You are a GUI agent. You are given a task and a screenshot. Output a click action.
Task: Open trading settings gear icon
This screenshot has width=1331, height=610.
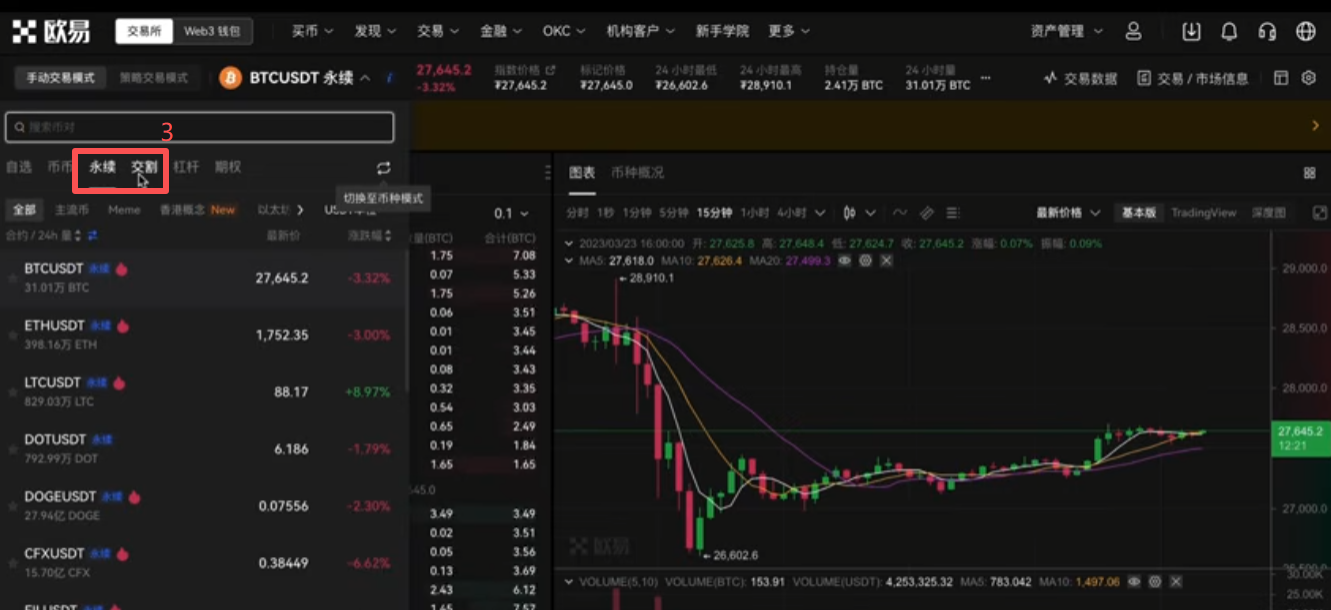point(1308,78)
